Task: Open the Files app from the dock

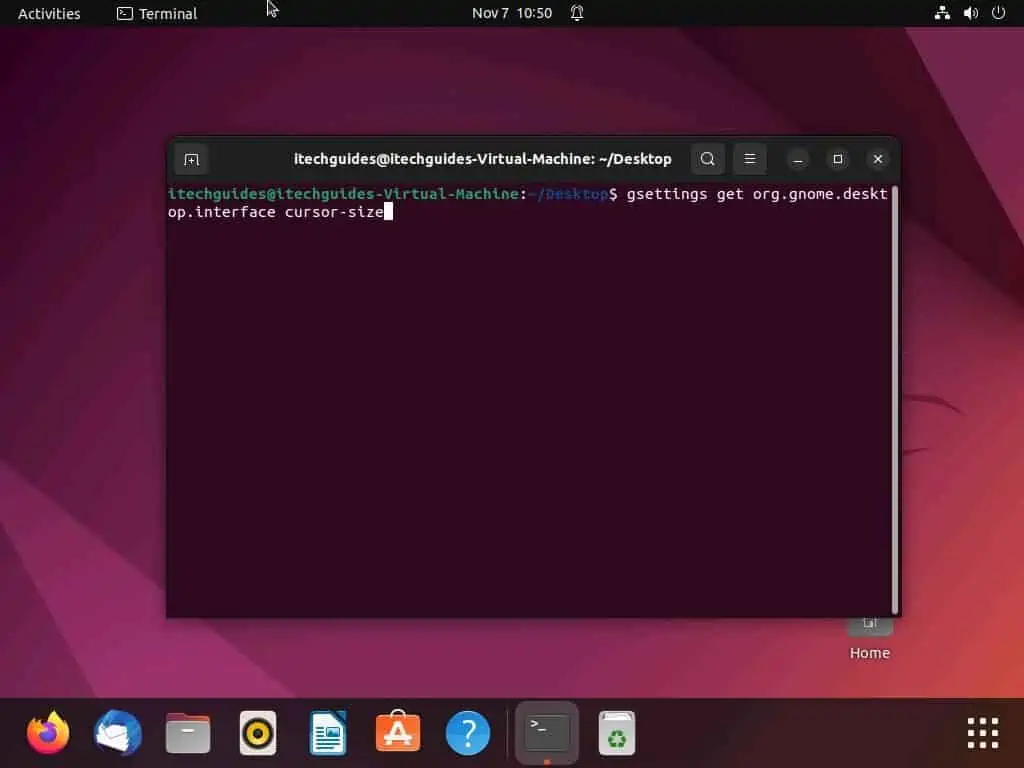Action: point(188,732)
